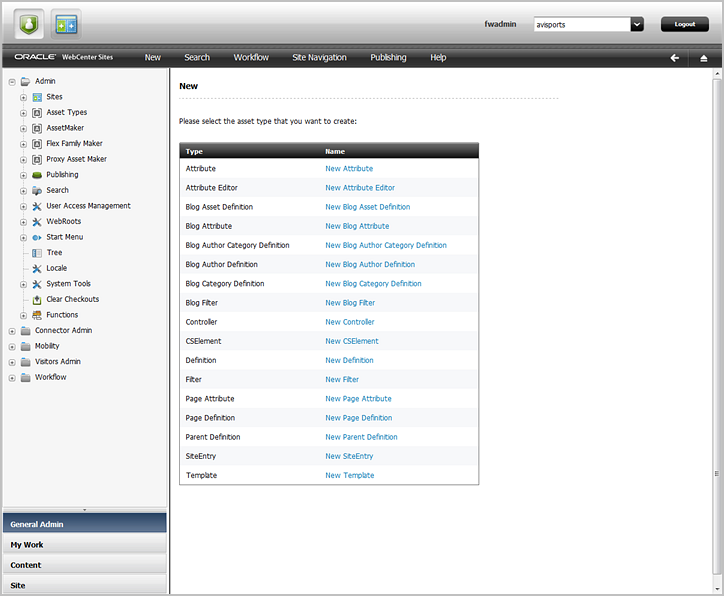Image resolution: width=724 pixels, height=596 pixels.
Task: Select the Clear Checkouts tree label
Action: [x=72, y=300]
